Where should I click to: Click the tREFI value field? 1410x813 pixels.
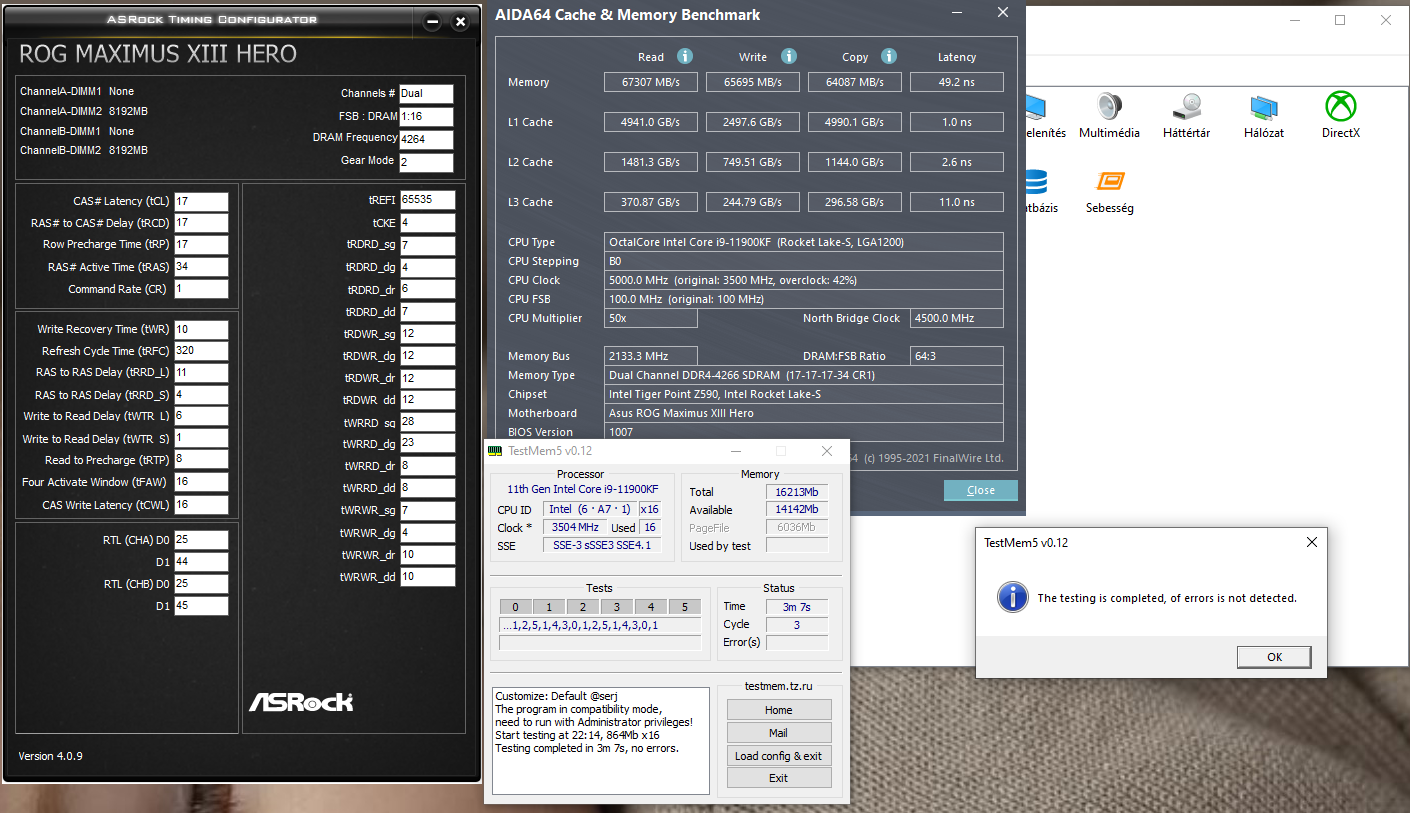[x=428, y=200]
